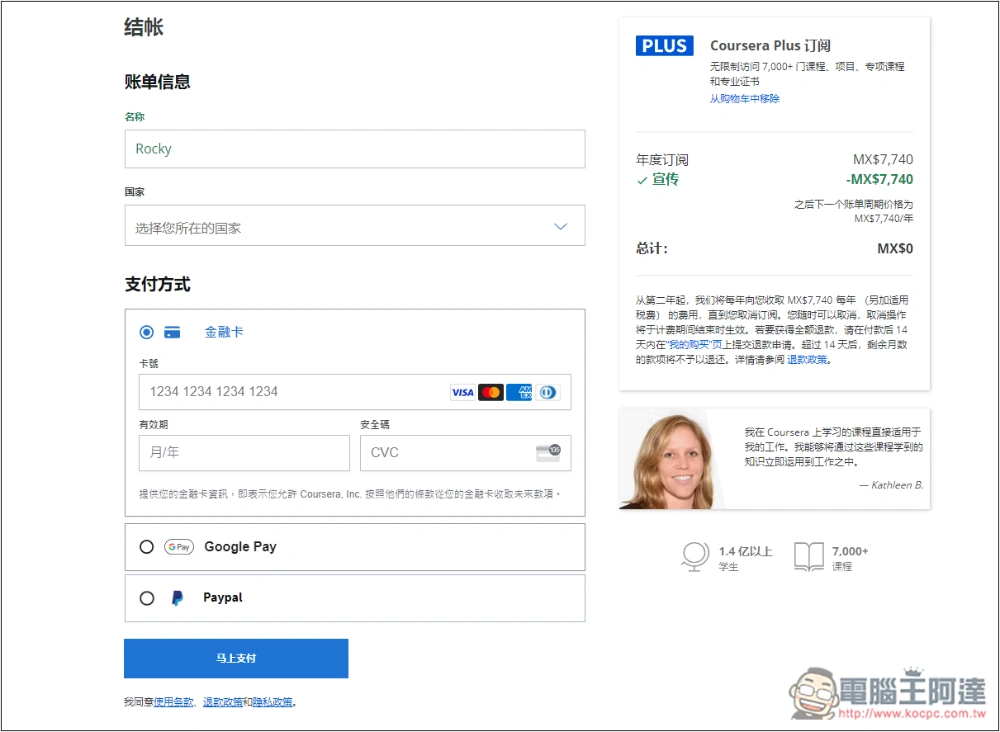Click the green checkmark beside 宣传

click(x=642, y=180)
